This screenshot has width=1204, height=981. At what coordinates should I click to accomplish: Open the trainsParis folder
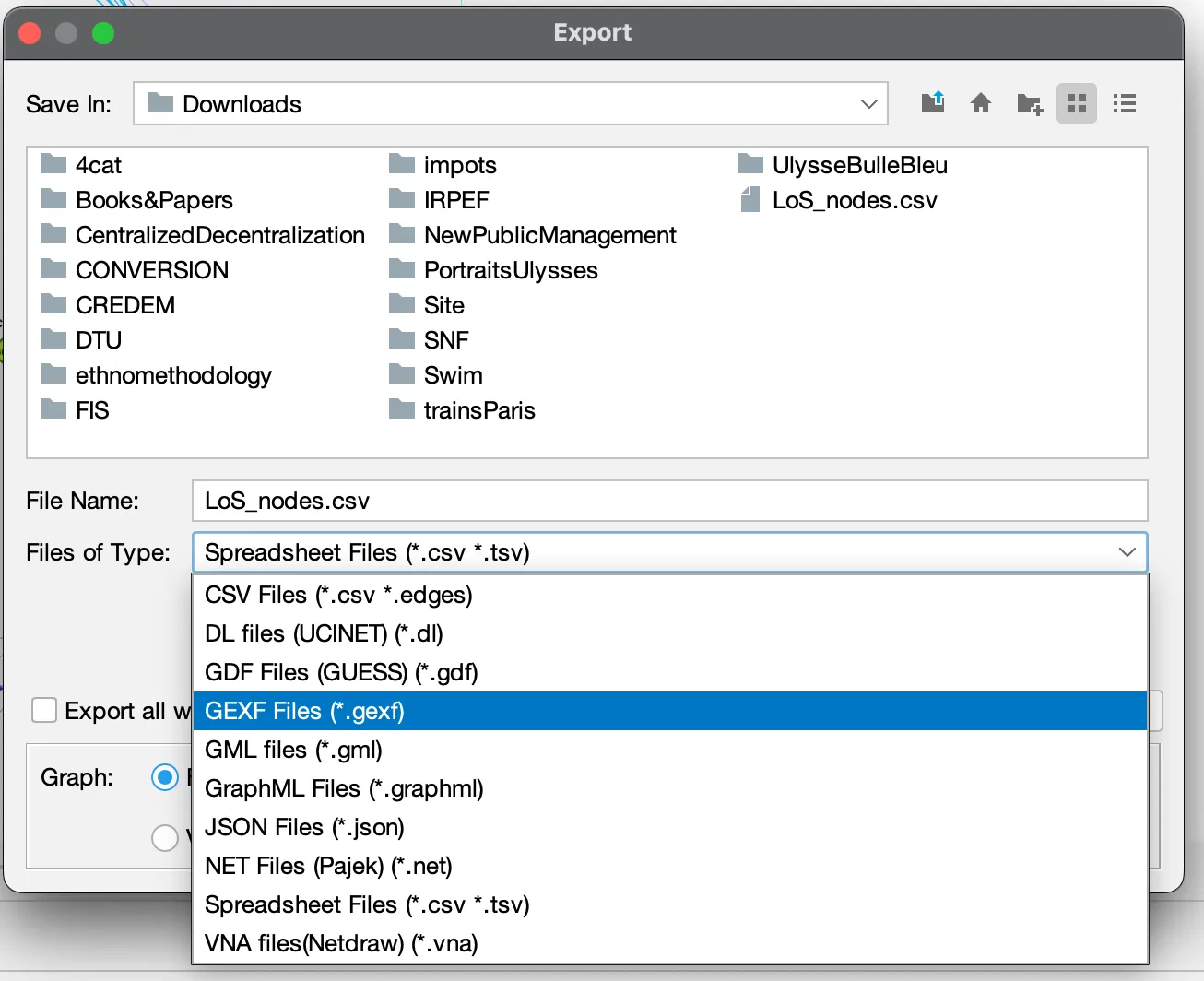tap(478, 410)
